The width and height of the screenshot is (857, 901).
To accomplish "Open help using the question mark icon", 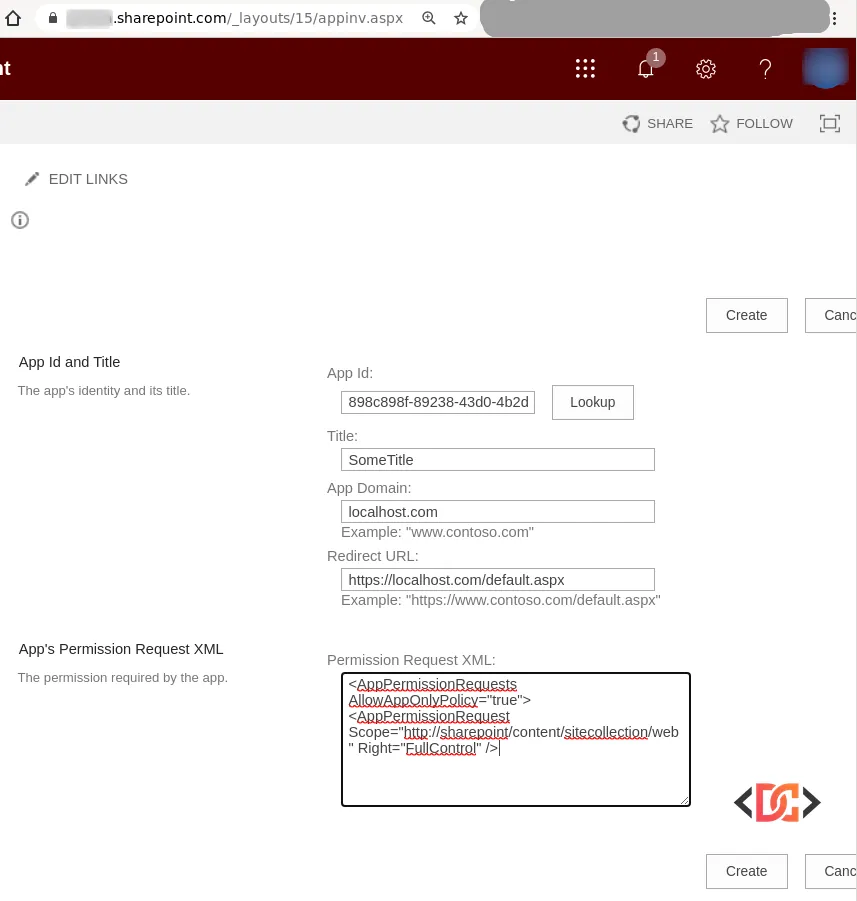I will coord(765,69).
